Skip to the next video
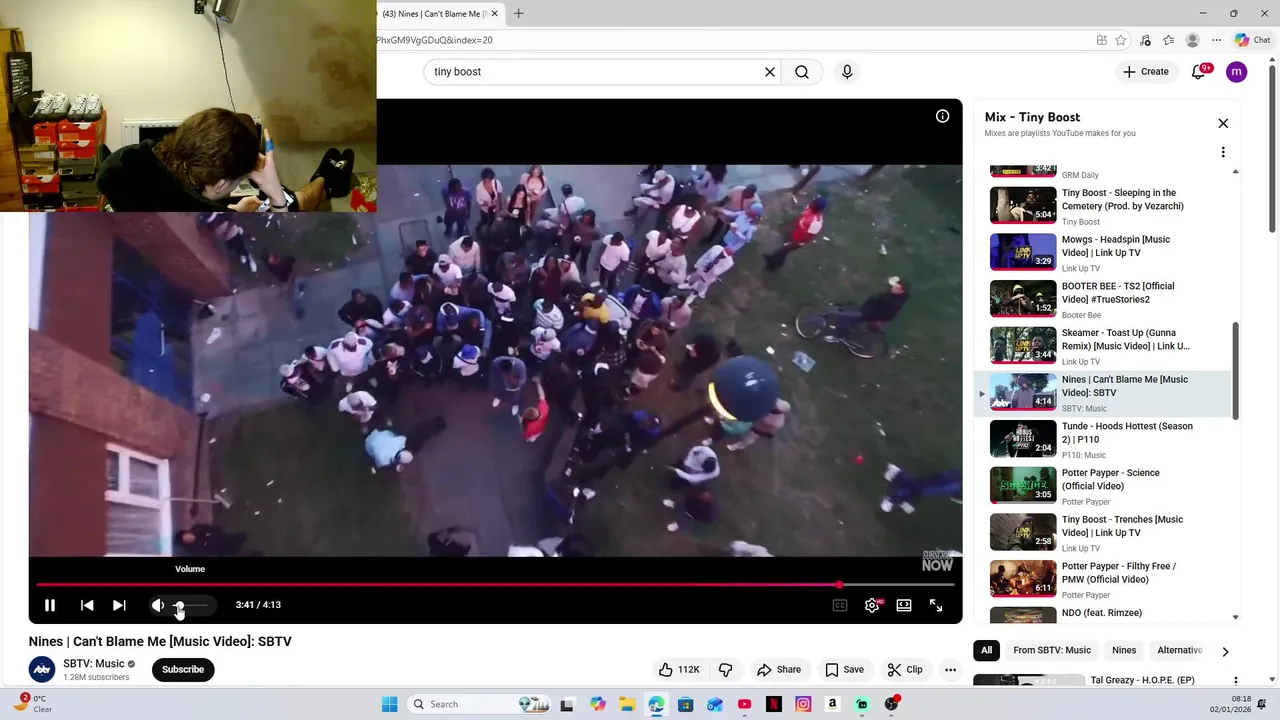 tap(119, 605)
